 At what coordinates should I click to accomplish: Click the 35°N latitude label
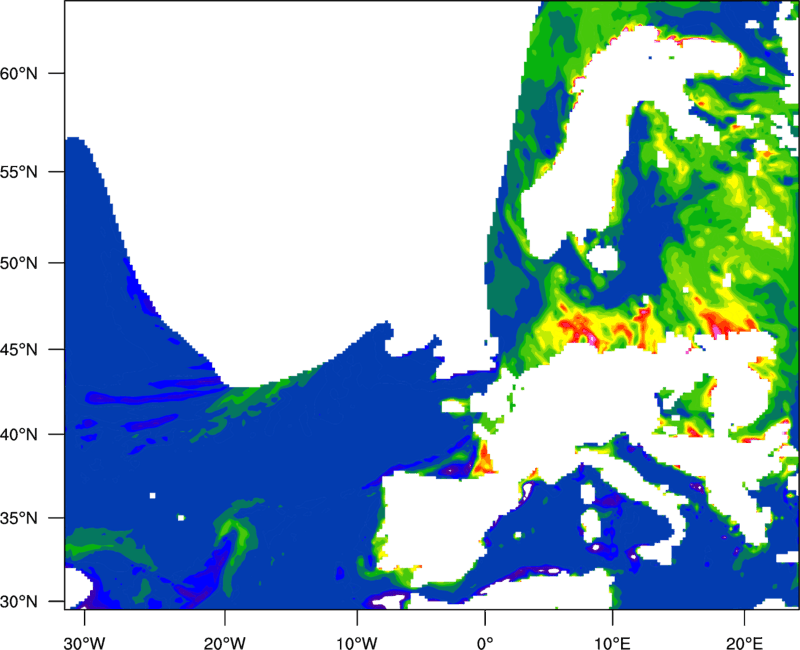[19, 518]
